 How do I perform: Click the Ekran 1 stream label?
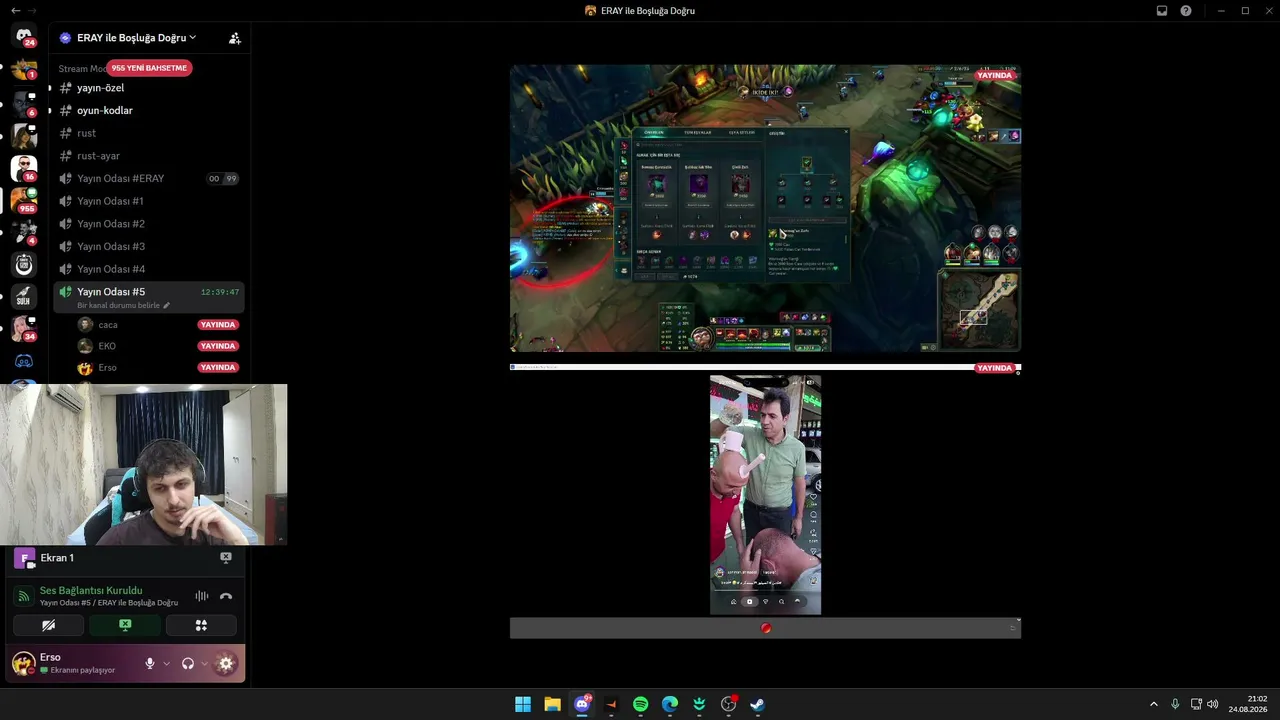coord(57,558)
